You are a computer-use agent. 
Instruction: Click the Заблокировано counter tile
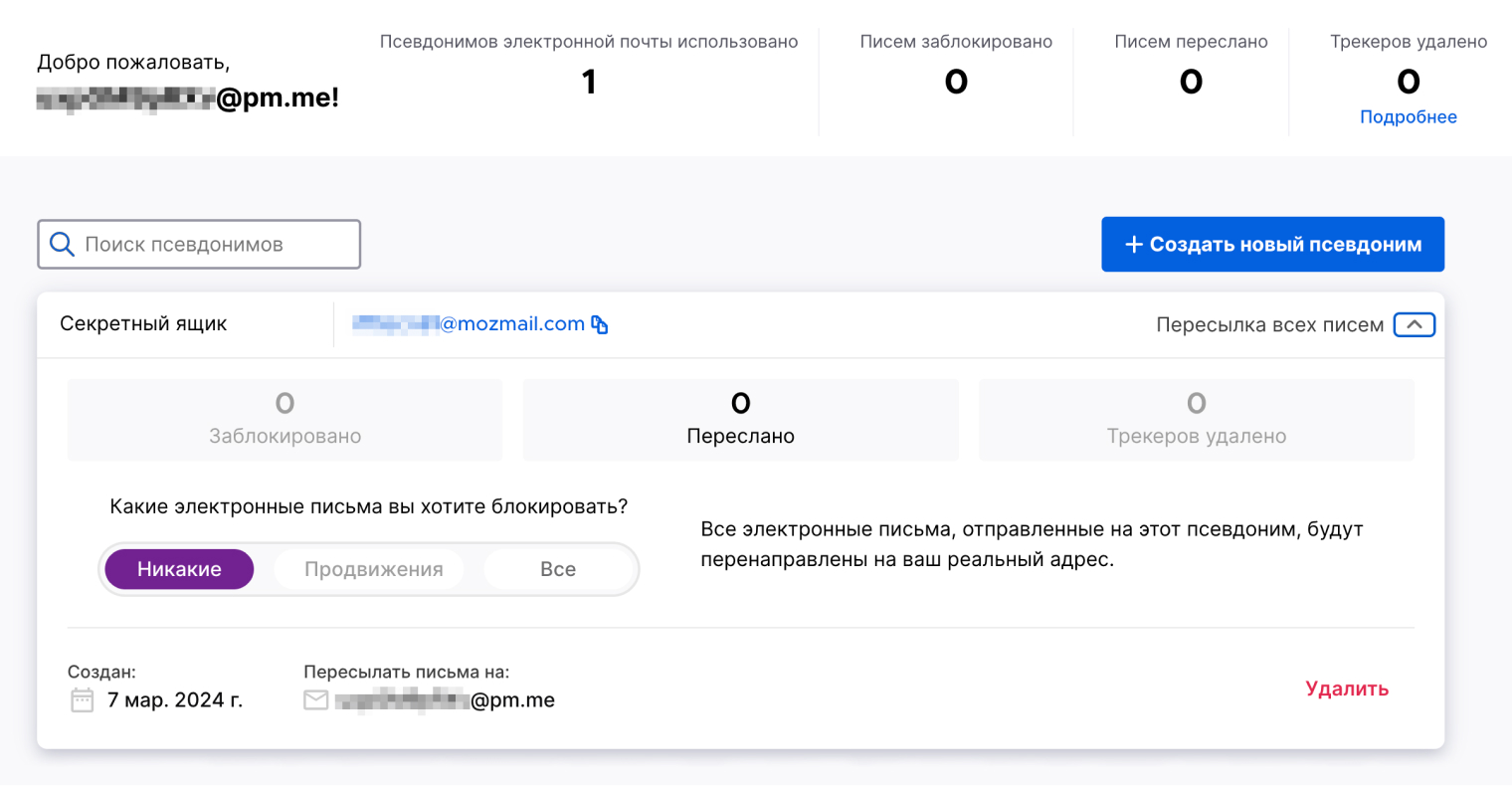tap(285, 420)
